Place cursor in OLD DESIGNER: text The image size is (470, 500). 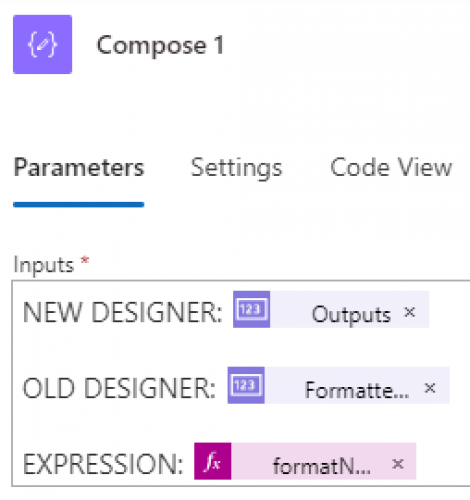tap(119, 388)
